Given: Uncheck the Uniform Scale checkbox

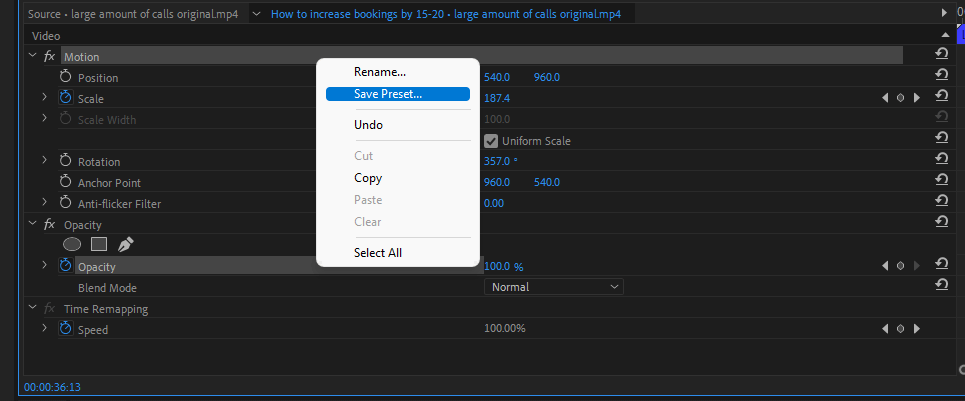Looking at the screenshot, I should [x=491, y=141].
